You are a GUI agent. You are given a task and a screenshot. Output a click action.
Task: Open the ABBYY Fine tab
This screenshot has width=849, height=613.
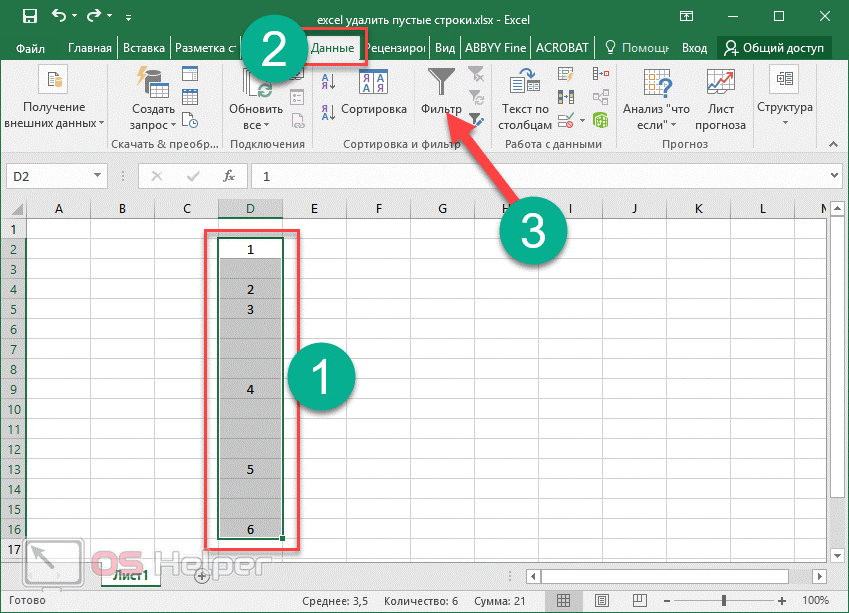[495, 48]
